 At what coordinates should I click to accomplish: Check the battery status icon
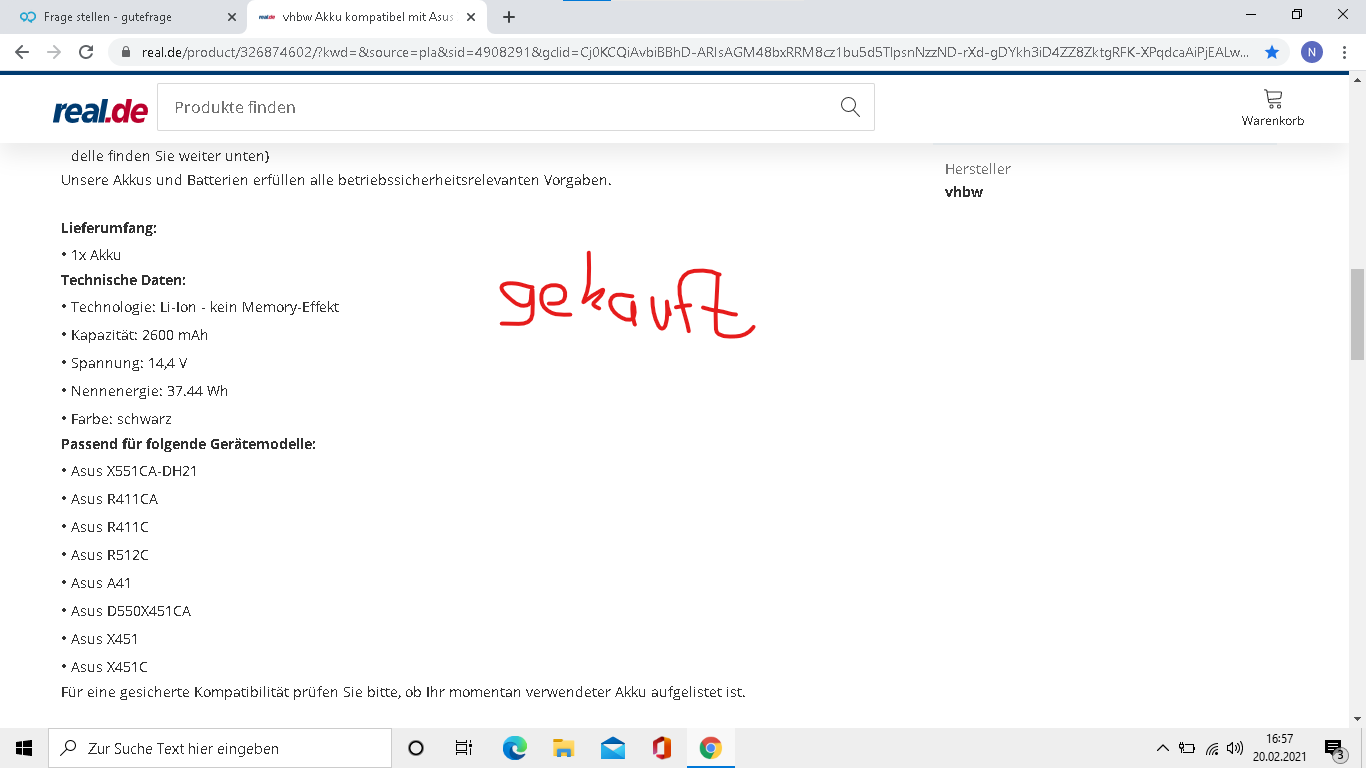point(1187,748)
